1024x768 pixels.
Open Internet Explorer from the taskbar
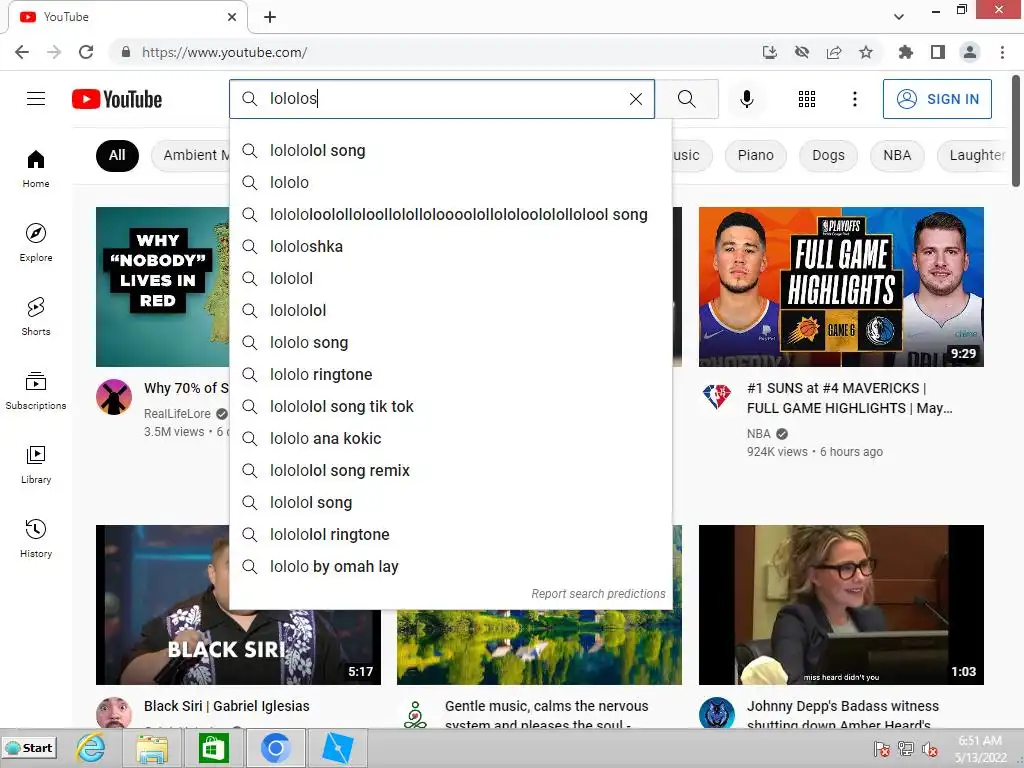click(91, 748)
